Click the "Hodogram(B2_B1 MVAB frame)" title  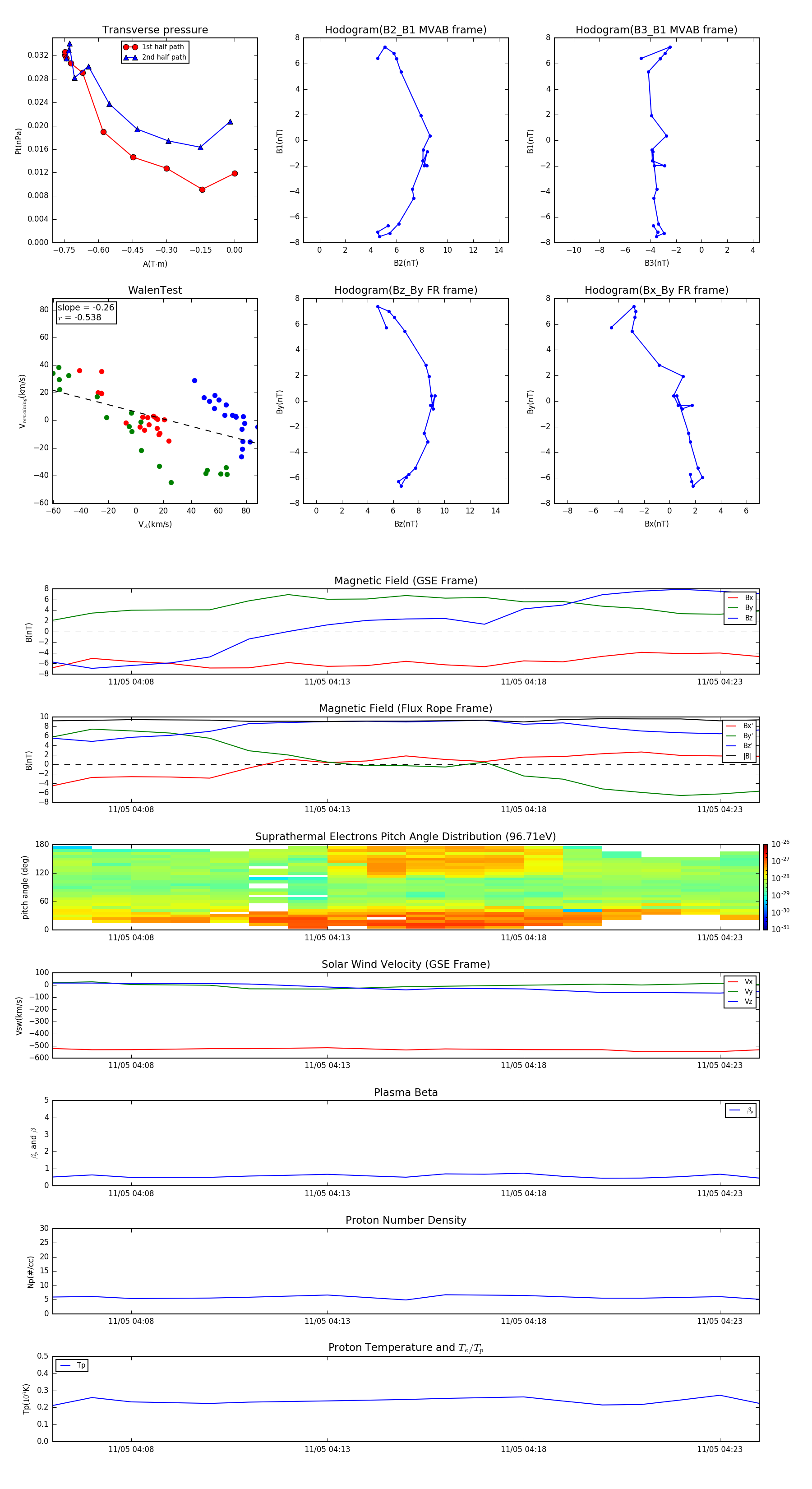[x=406, y=30]
